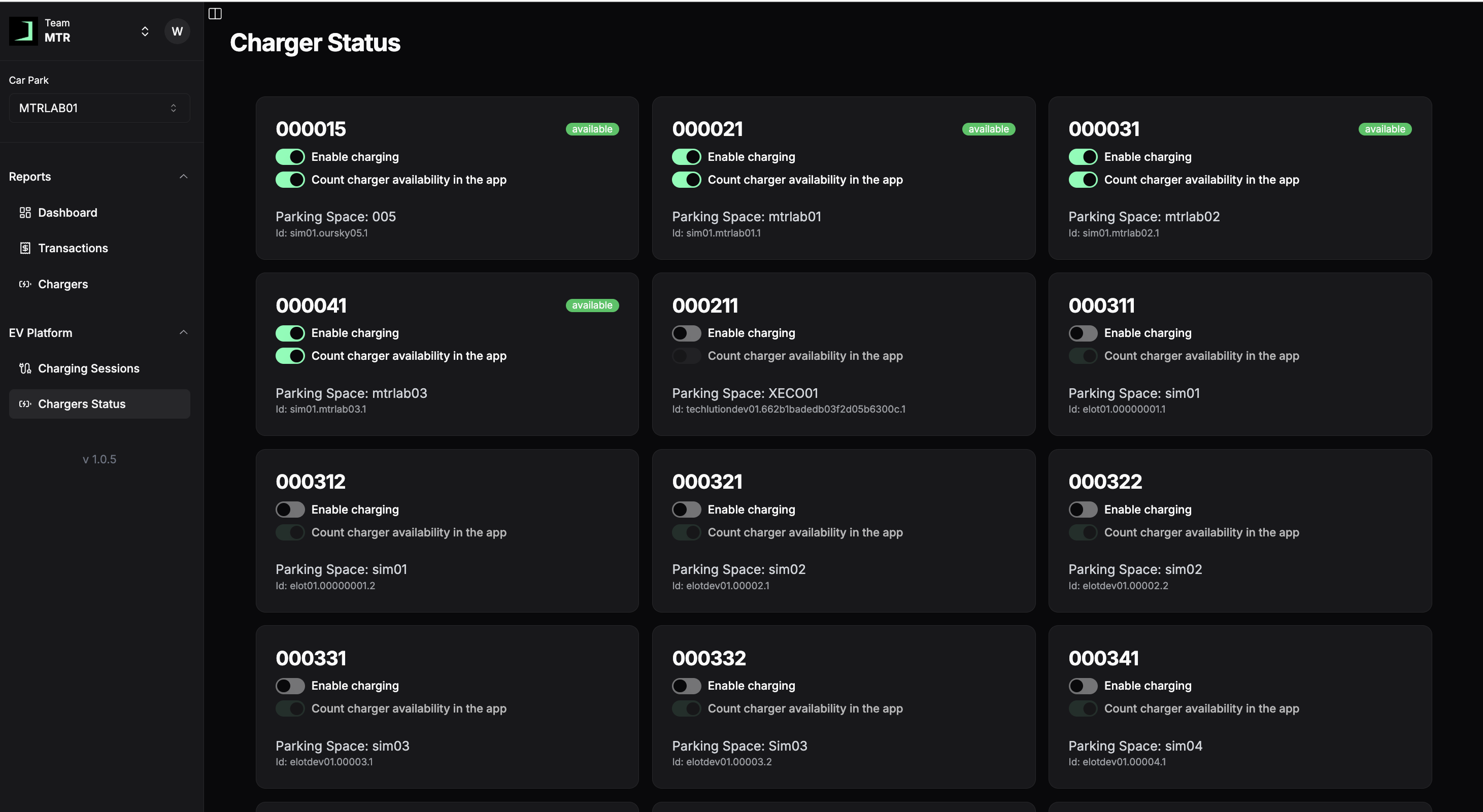Enable charging for charger 000211

pyautogui.click(x=686, y=333)
